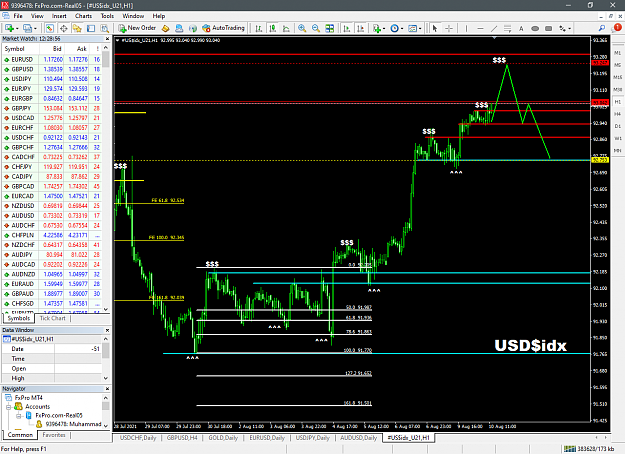Collapse the Accounts tree node
The width and height of the screenshot is (625, 454).
pos(8,407)
